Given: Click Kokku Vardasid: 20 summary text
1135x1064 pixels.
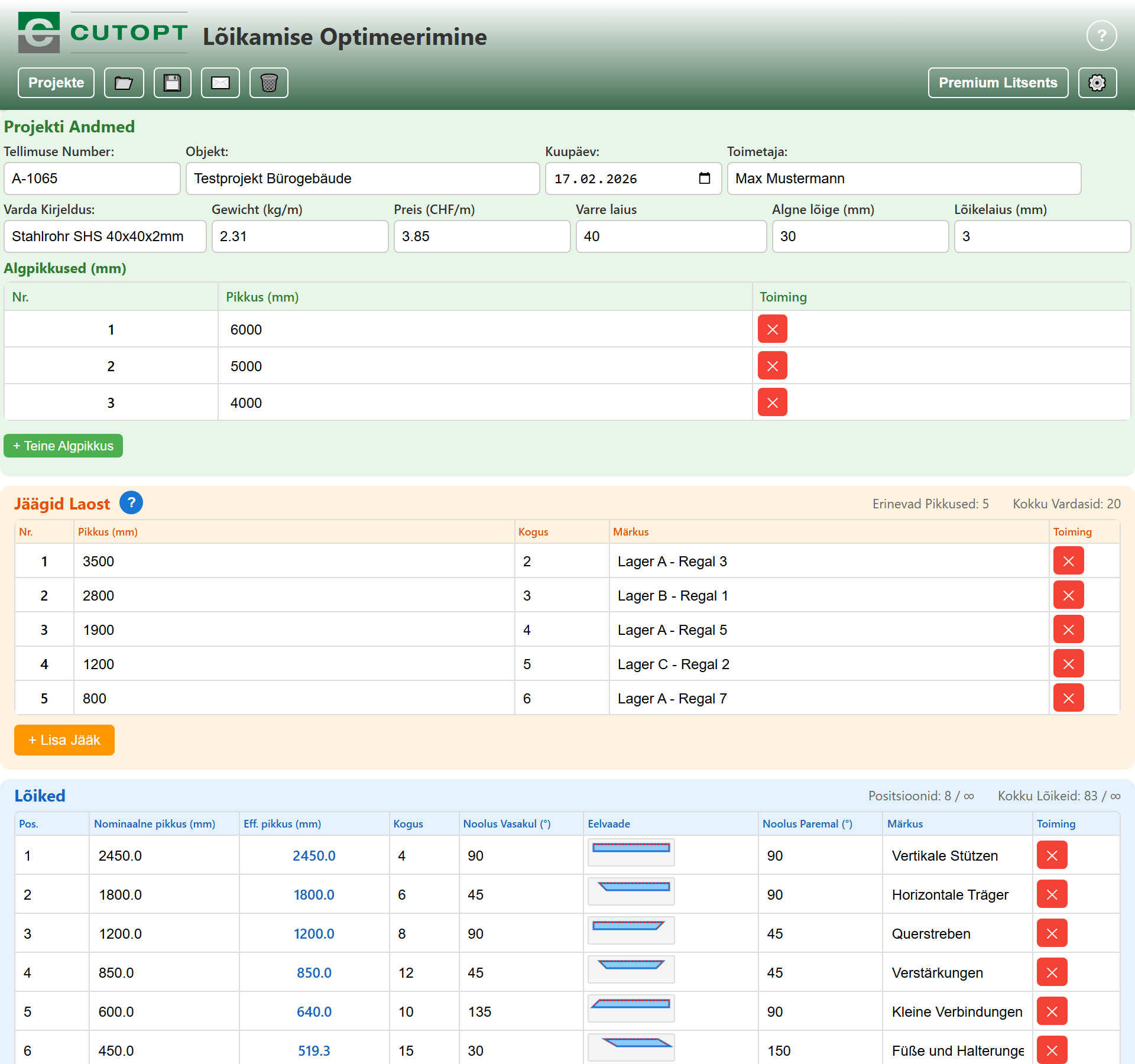Looking at the screenshot, I should [x=1066, y=504].
